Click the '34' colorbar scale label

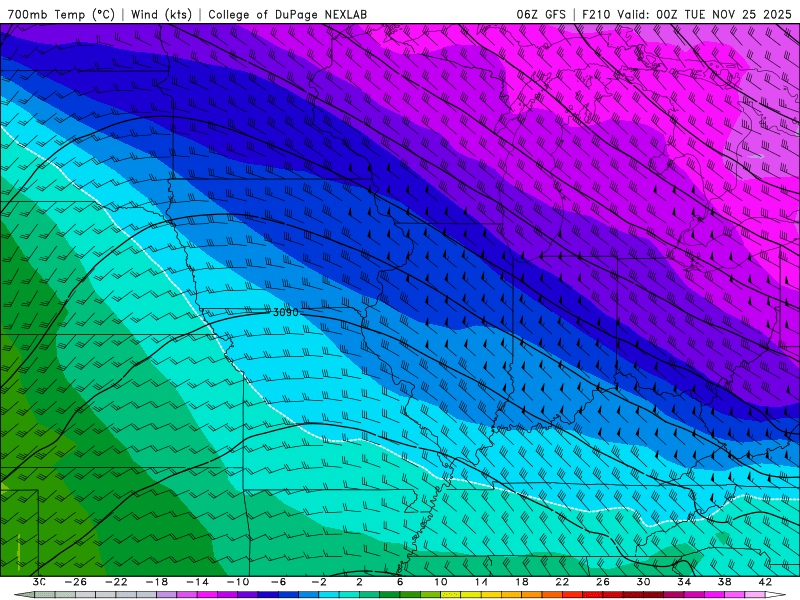[x=684, y=582]
